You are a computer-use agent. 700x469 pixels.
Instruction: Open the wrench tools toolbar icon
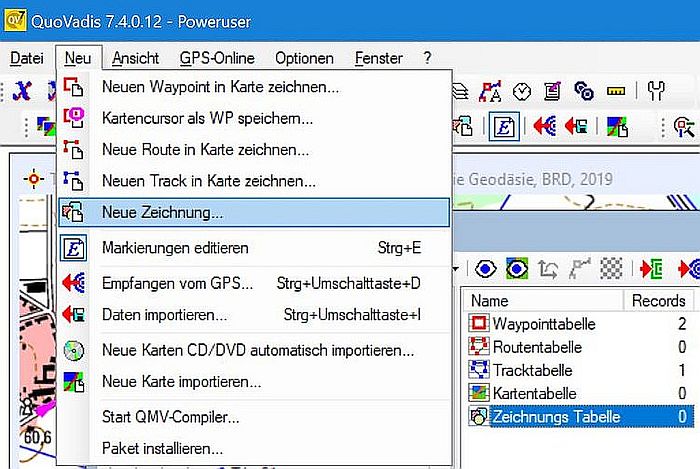(x=656, y=91)
